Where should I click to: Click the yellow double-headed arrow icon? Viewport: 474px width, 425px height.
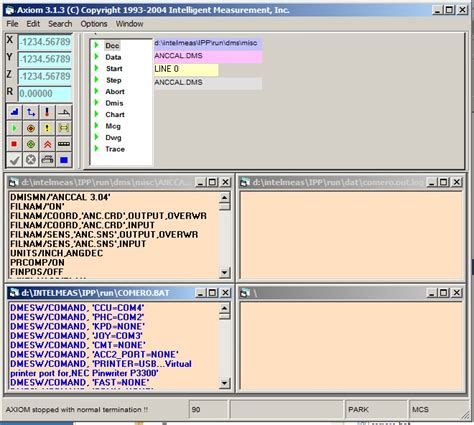click(63, 128)
